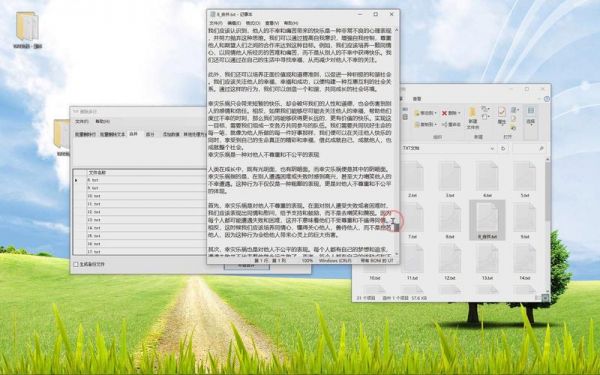The height and width of the screenshot is (375, 600).
Task: Select file 13.txt in Explorer
Action: click(x=487, y=262)
